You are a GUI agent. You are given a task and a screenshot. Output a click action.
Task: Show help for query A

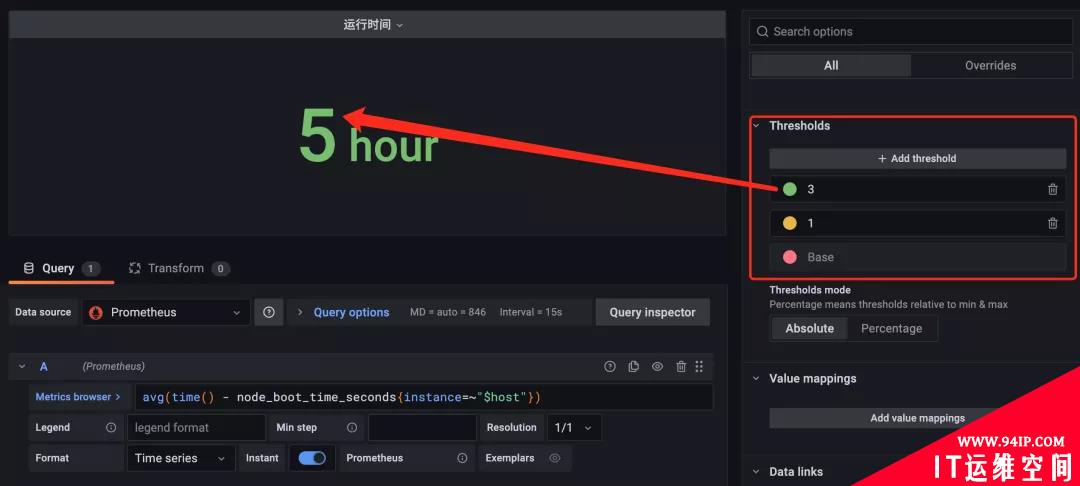click(610, 367)
